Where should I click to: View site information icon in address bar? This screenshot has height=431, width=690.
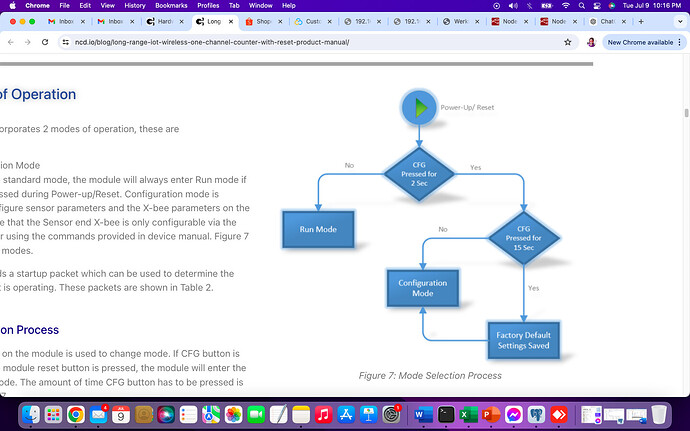click(x=65, y=42)
